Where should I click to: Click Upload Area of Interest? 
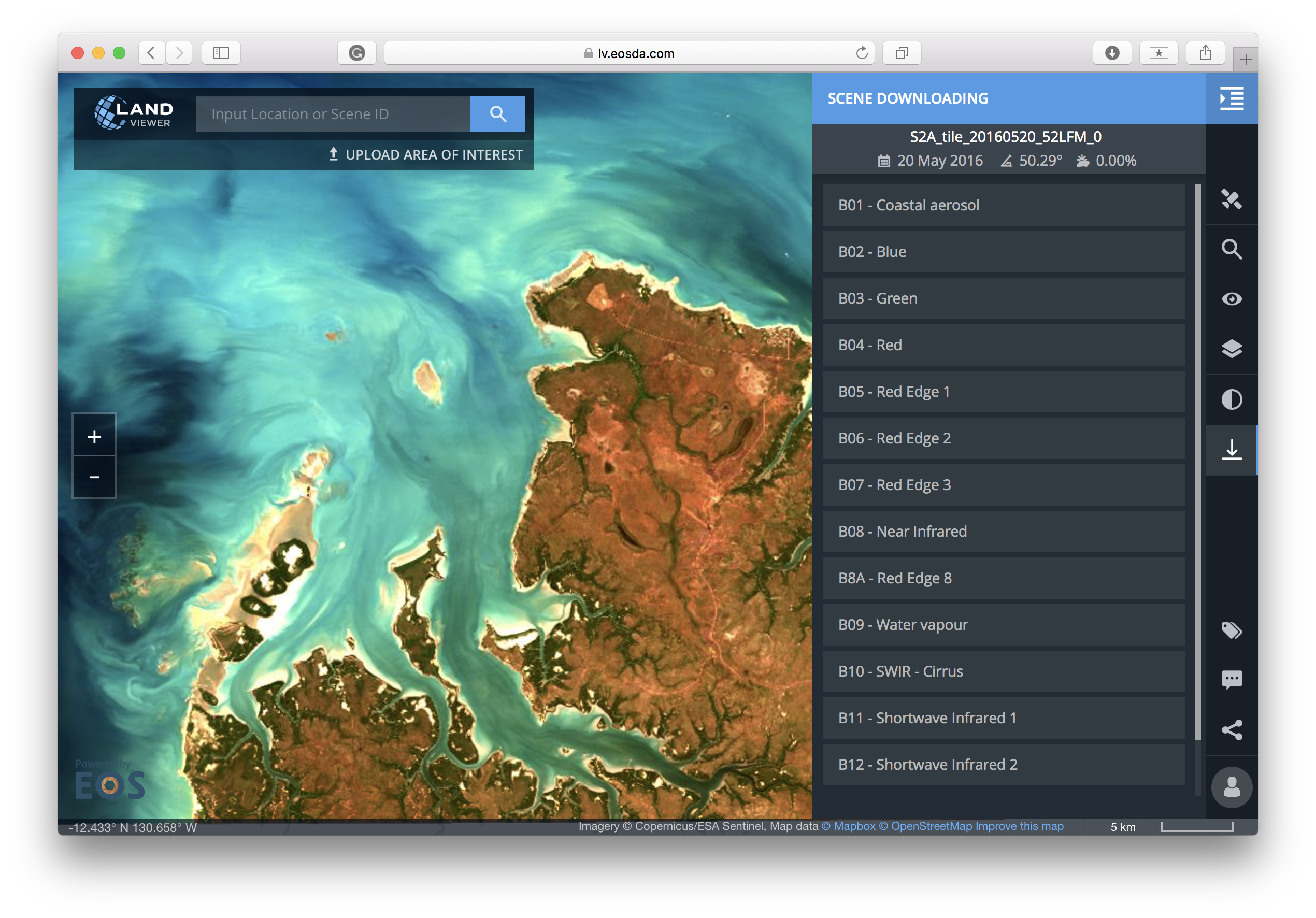coord(425,155)
